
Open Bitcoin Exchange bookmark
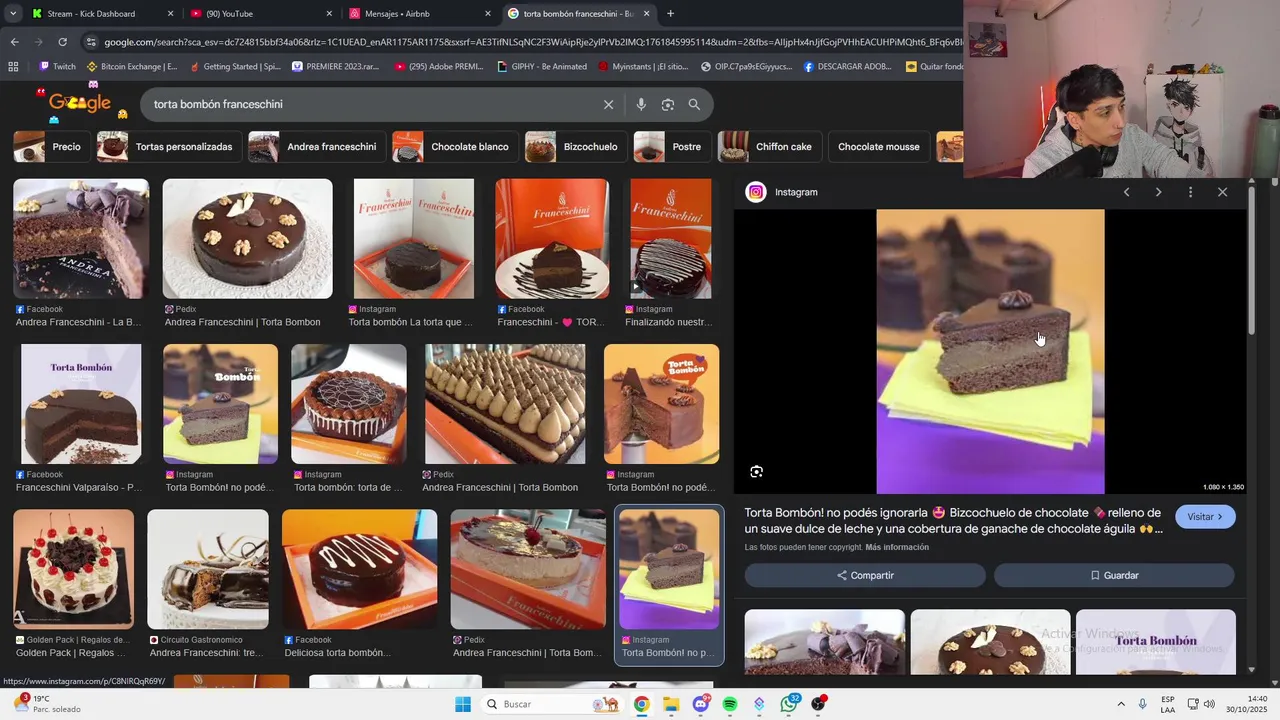click(x=132, y=67)
